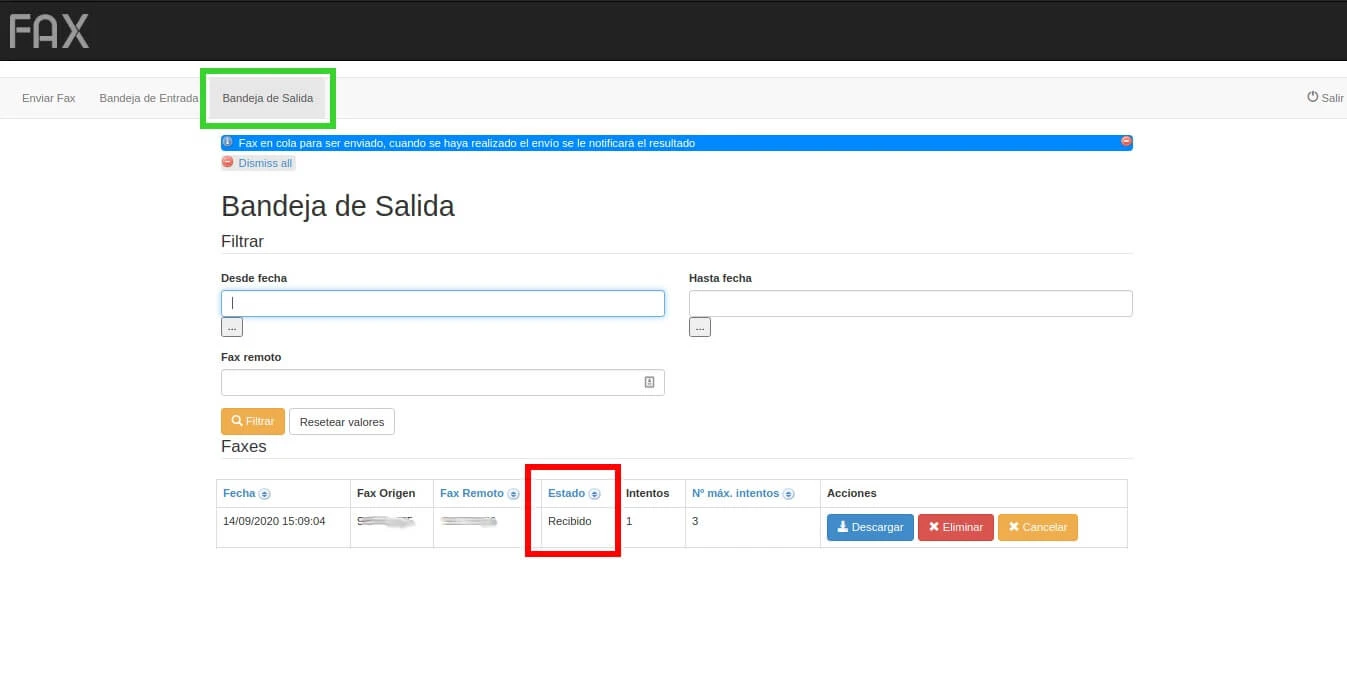The width and height of the screenshot is (1347, 689).
Task: Click the contact icon in Fax remoto field
Action: click(649, 382)
